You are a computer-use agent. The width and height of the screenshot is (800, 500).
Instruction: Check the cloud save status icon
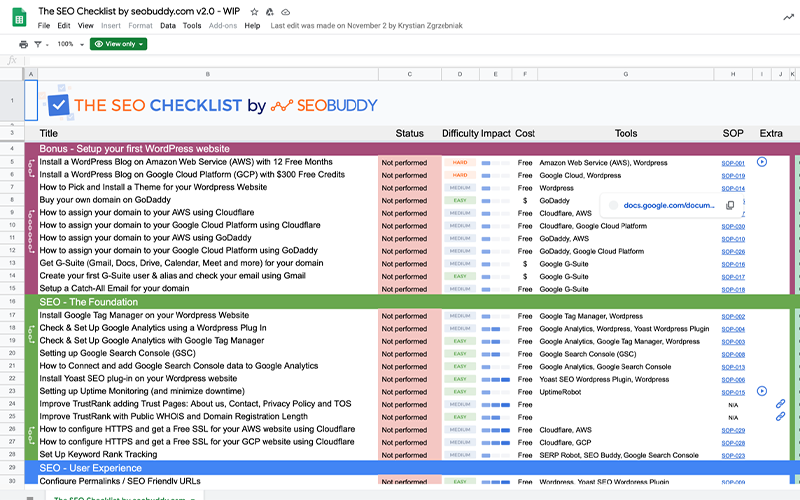[x=286, y=12]
